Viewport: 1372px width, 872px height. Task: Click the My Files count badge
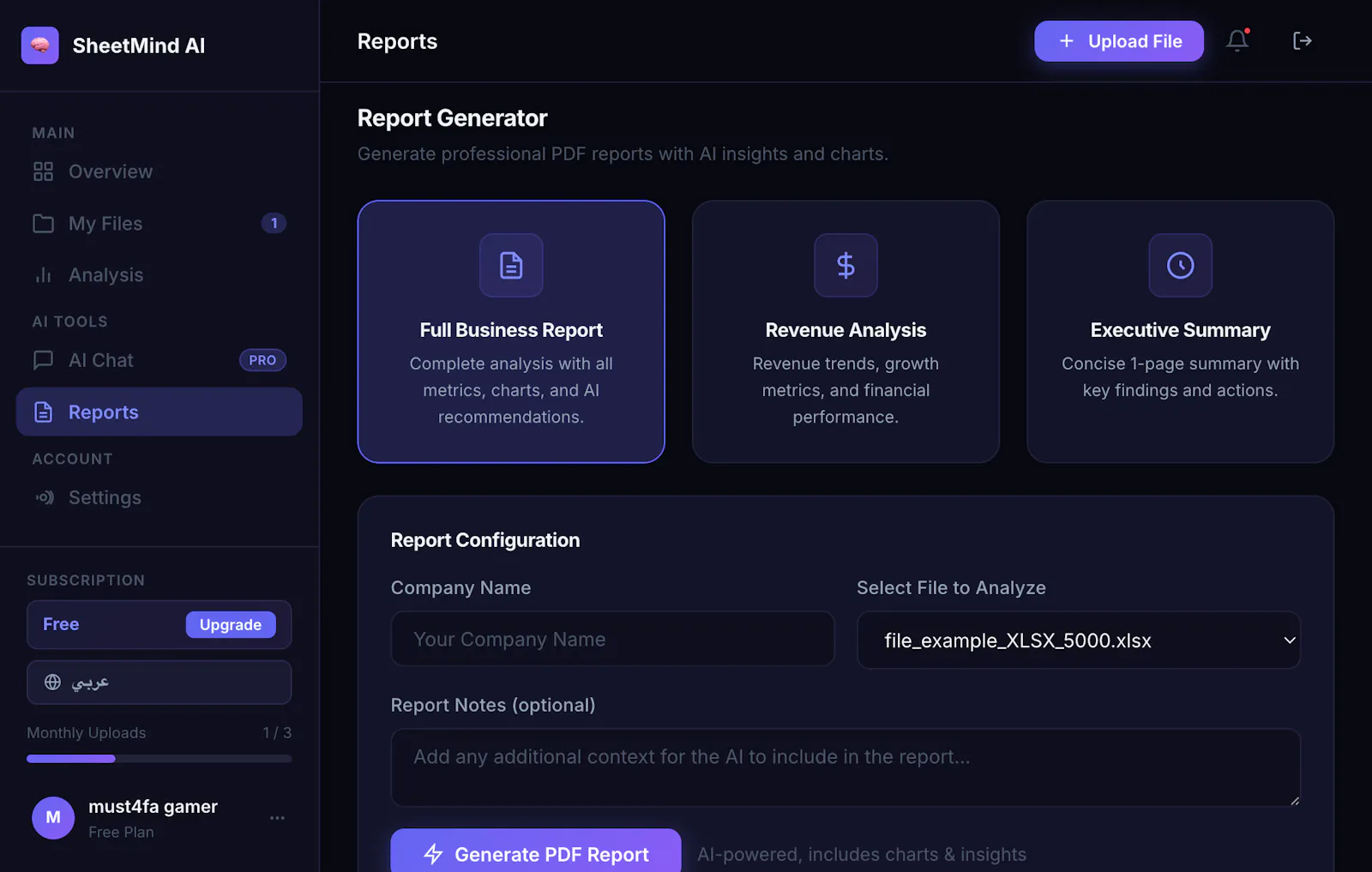click(x=274, y=223)
